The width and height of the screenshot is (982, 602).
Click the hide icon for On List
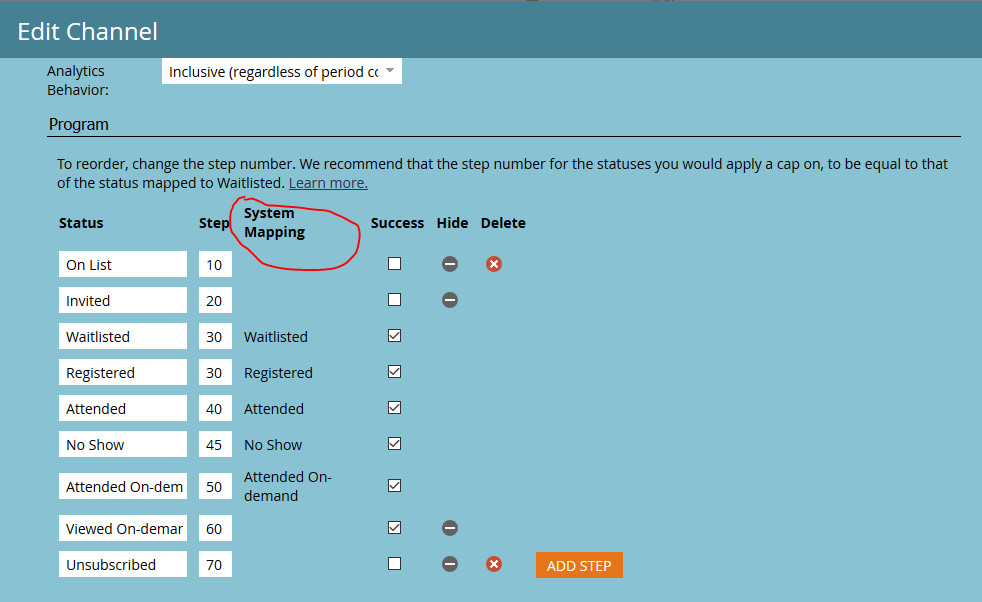450,264
